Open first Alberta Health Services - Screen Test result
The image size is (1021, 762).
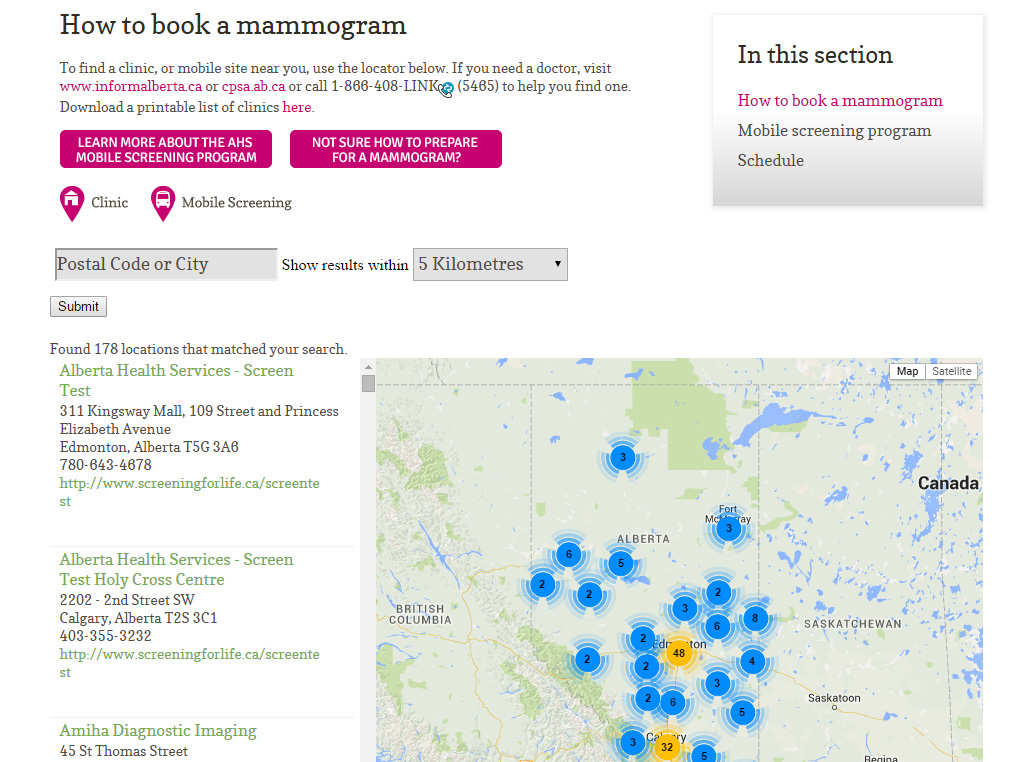176,380
